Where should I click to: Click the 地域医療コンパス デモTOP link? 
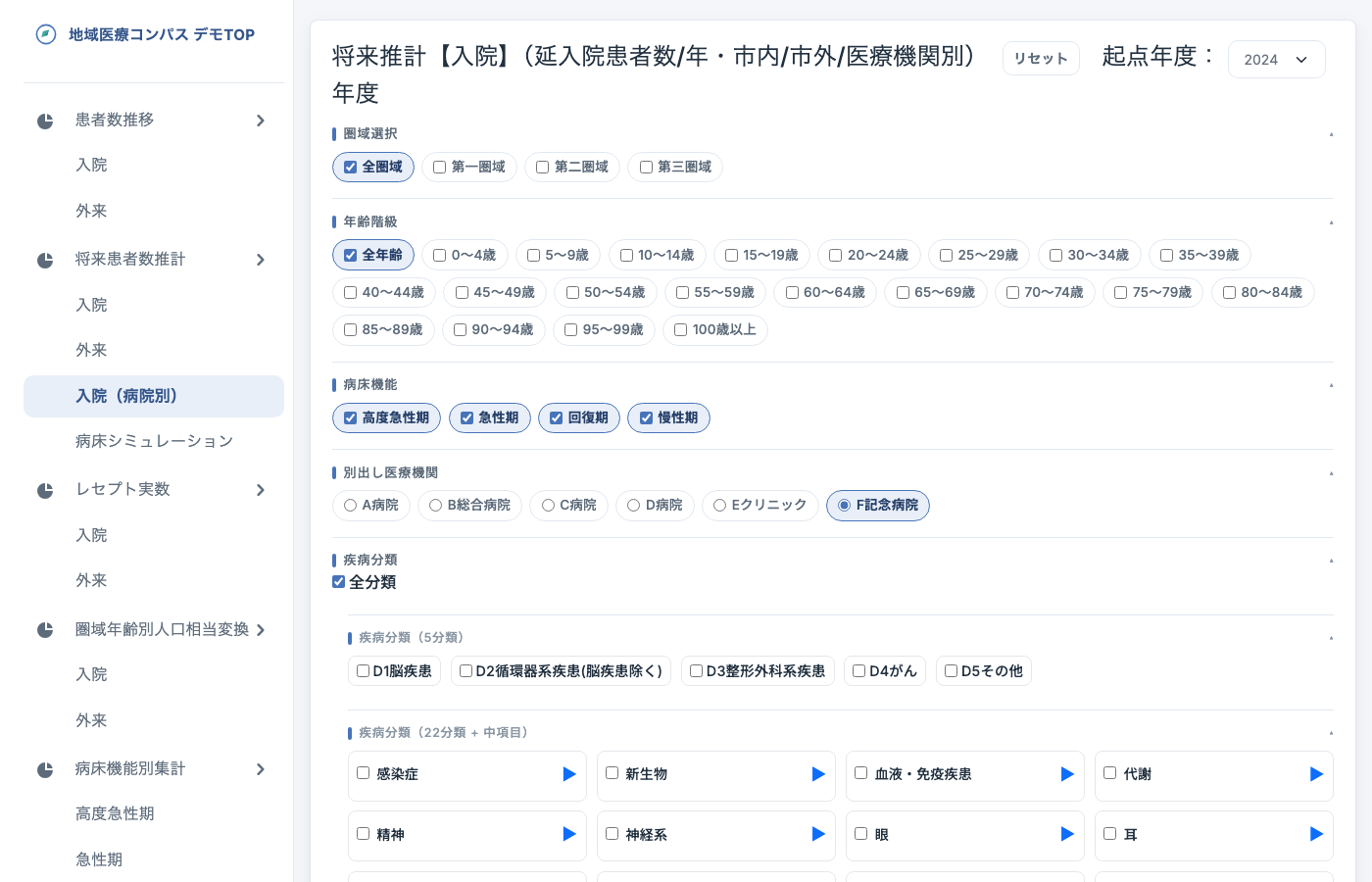click(162, 35)
